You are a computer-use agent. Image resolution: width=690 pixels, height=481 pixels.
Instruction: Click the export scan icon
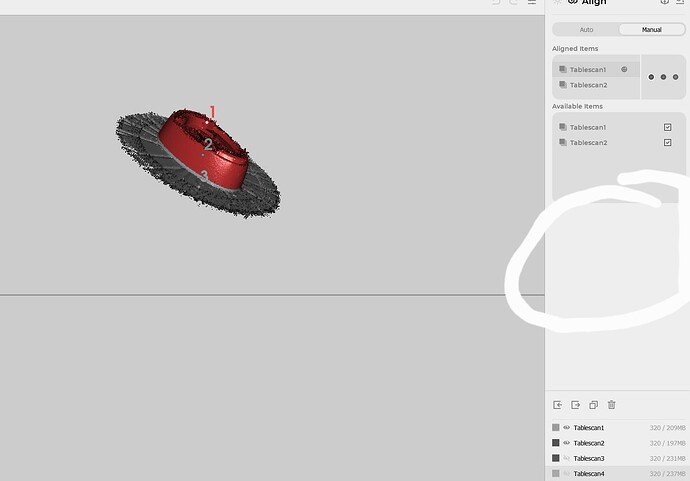575,405
